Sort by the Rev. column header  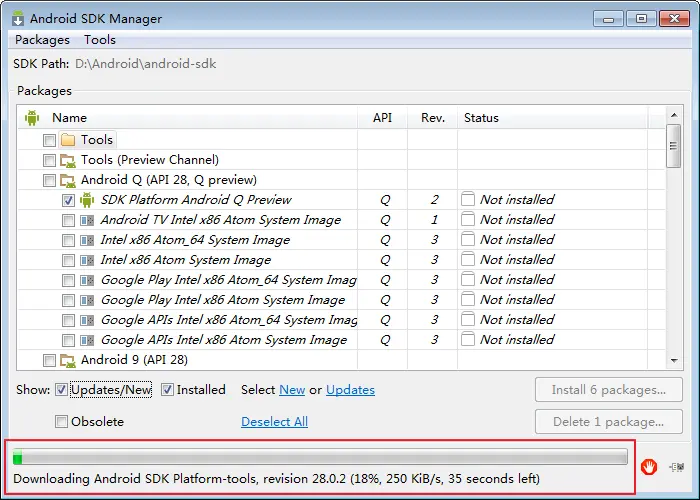[x=433, y=118]
